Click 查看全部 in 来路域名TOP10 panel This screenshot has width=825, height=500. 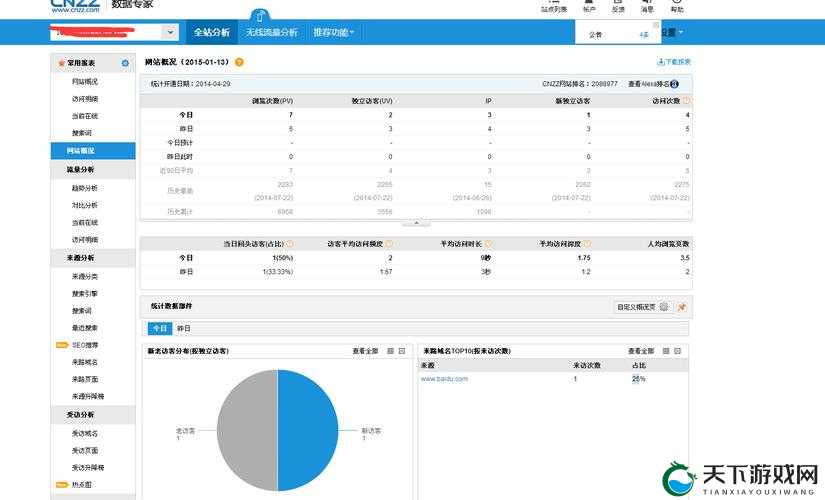[x=641, y=351]
